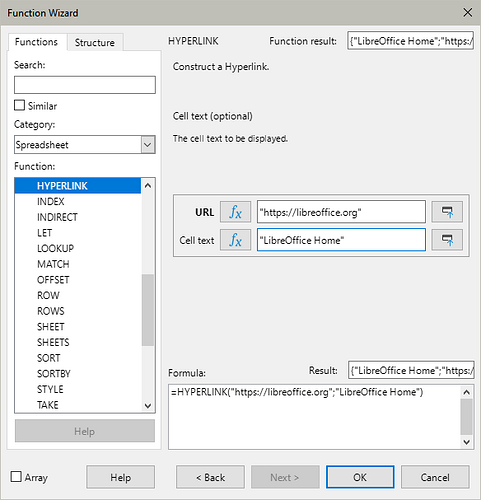Select MATCH in the function list

[78, 264]
